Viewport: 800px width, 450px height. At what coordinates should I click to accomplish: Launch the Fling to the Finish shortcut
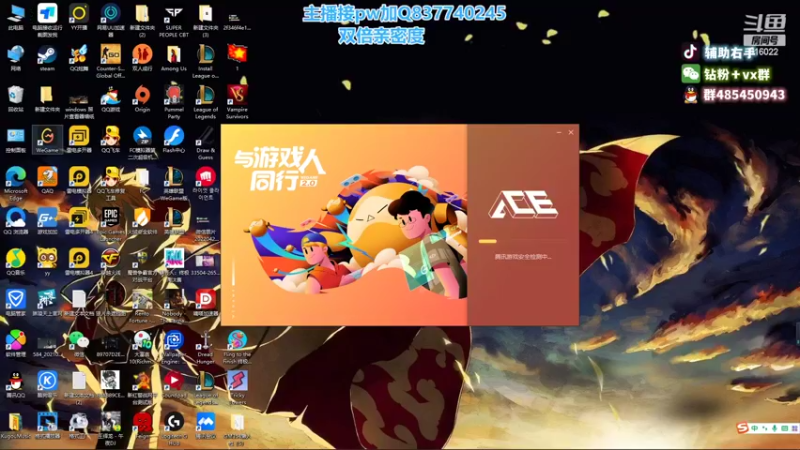(x=237, y=347)
